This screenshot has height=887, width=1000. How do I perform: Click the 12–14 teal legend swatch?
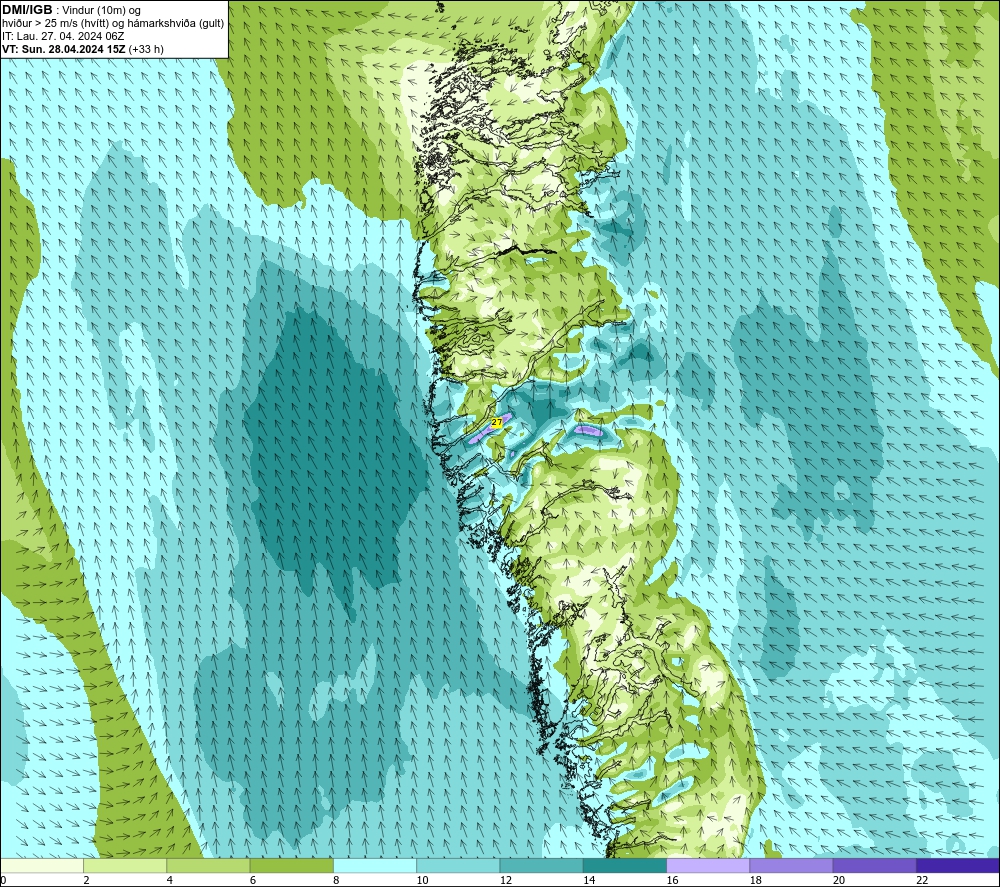point(541,865)
